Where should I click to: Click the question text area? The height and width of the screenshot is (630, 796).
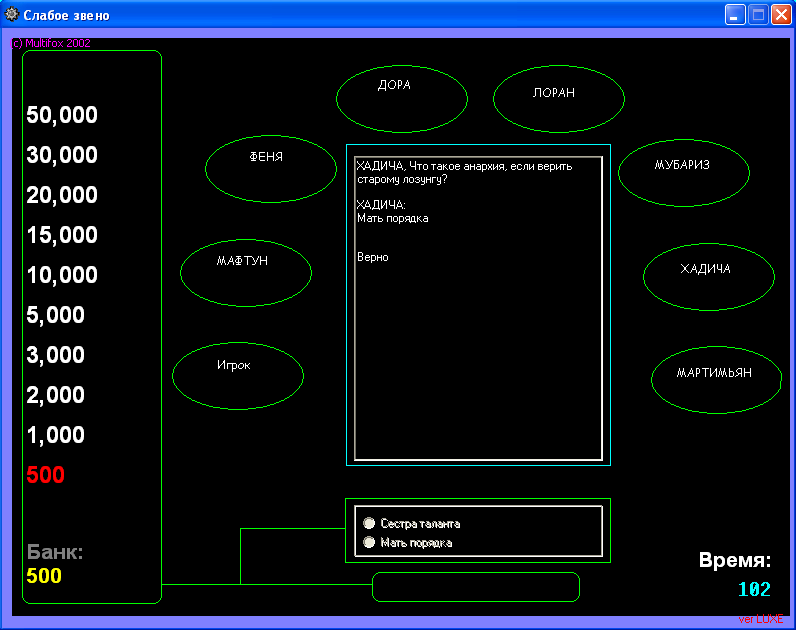[478, 308]
